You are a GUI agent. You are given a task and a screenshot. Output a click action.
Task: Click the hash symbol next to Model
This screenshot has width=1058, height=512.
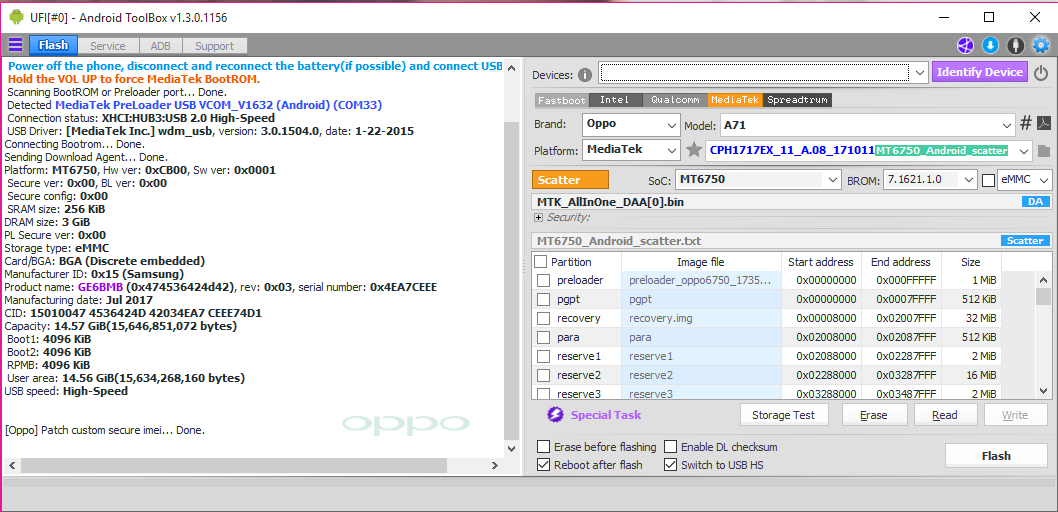(x=1026, y=123)
